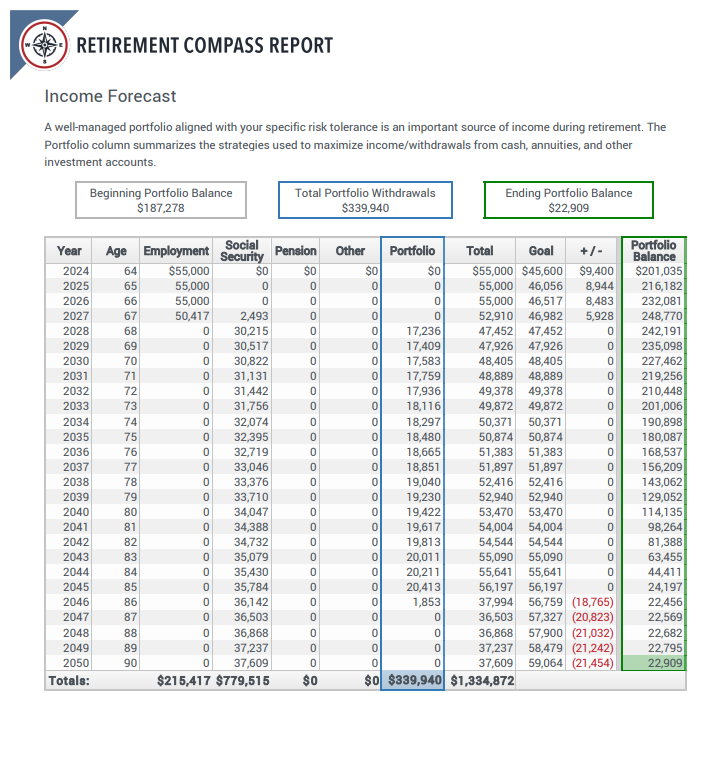This screenshot has height=769, width=709.
Task: Select goal value 51,383
Action: coord(545,452)
